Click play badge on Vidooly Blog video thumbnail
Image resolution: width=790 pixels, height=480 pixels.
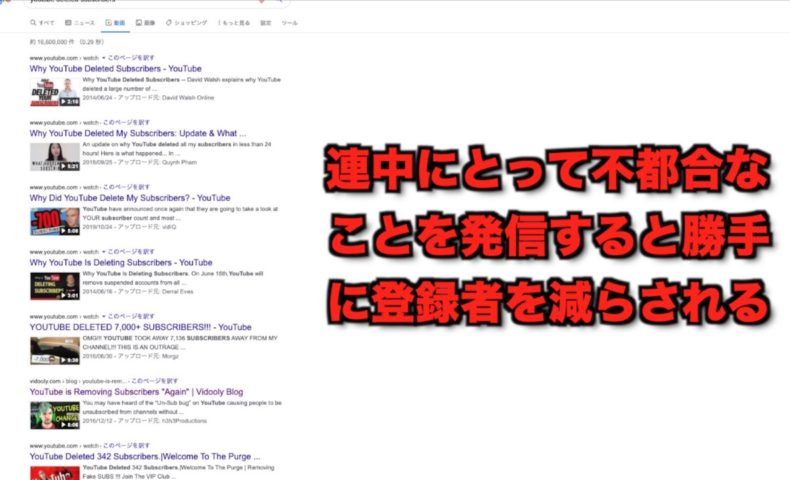tap(69, 425)
